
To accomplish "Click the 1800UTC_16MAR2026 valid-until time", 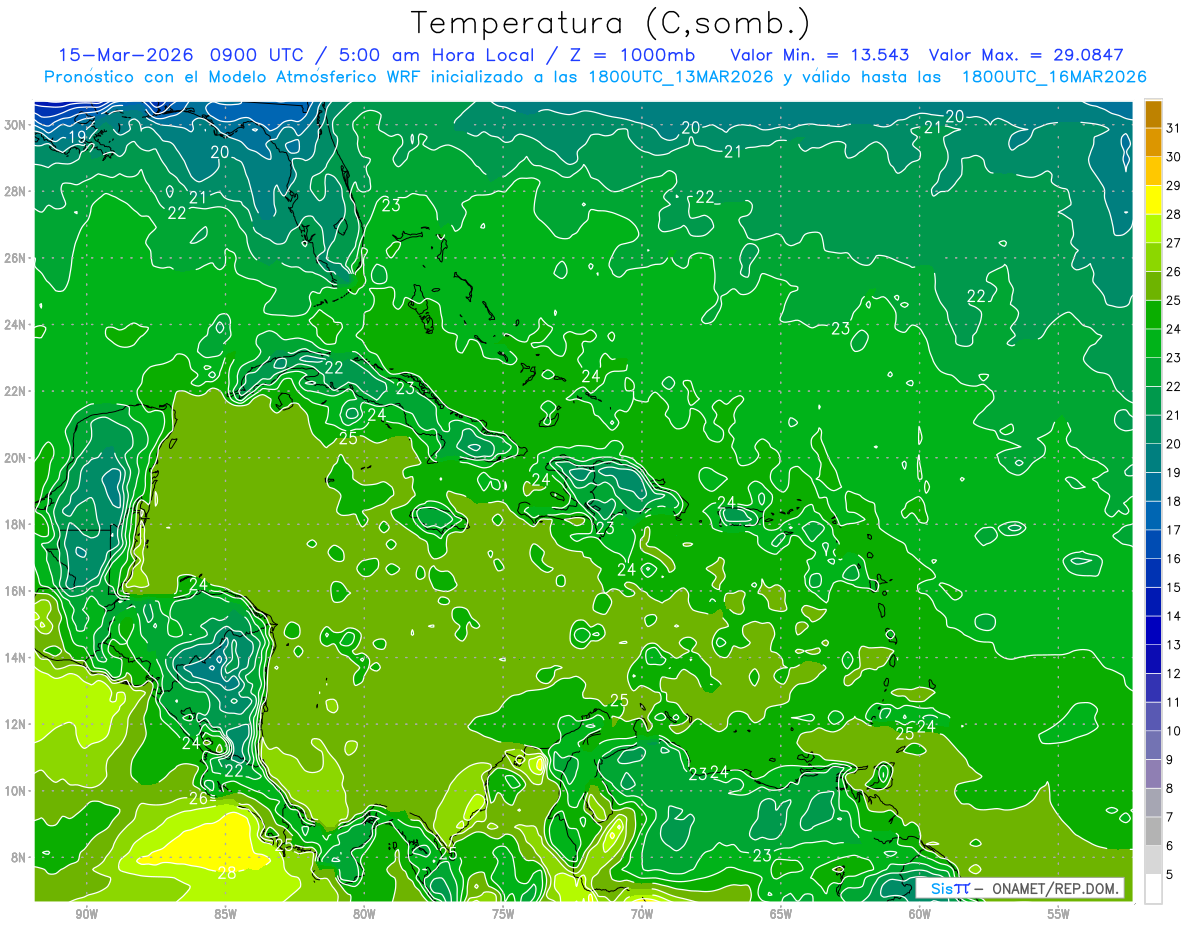I will pos(1053,76).
